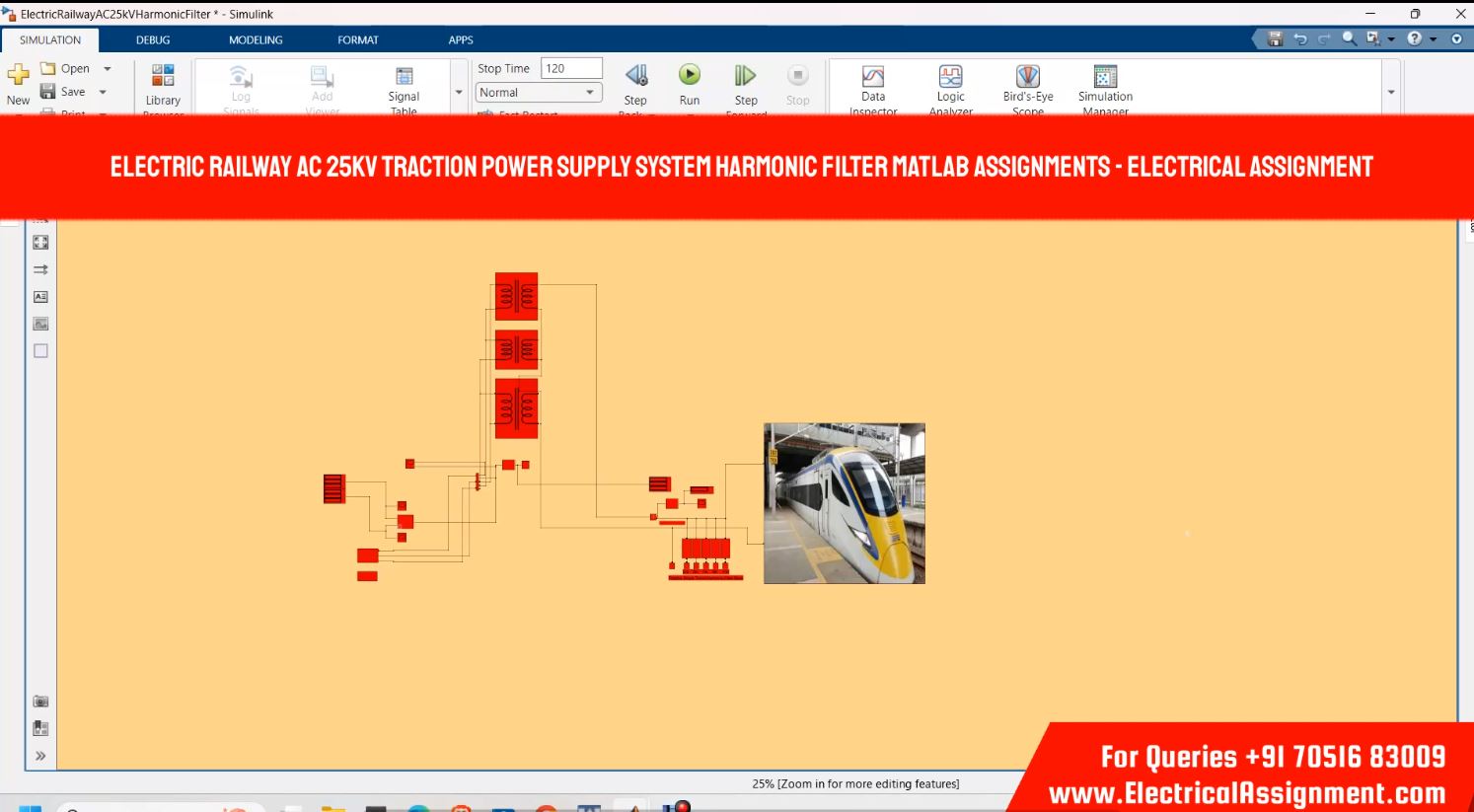Toggle the Area box tool in left palette
This screenshot has width=1474, height=812.
click(40, 351)
